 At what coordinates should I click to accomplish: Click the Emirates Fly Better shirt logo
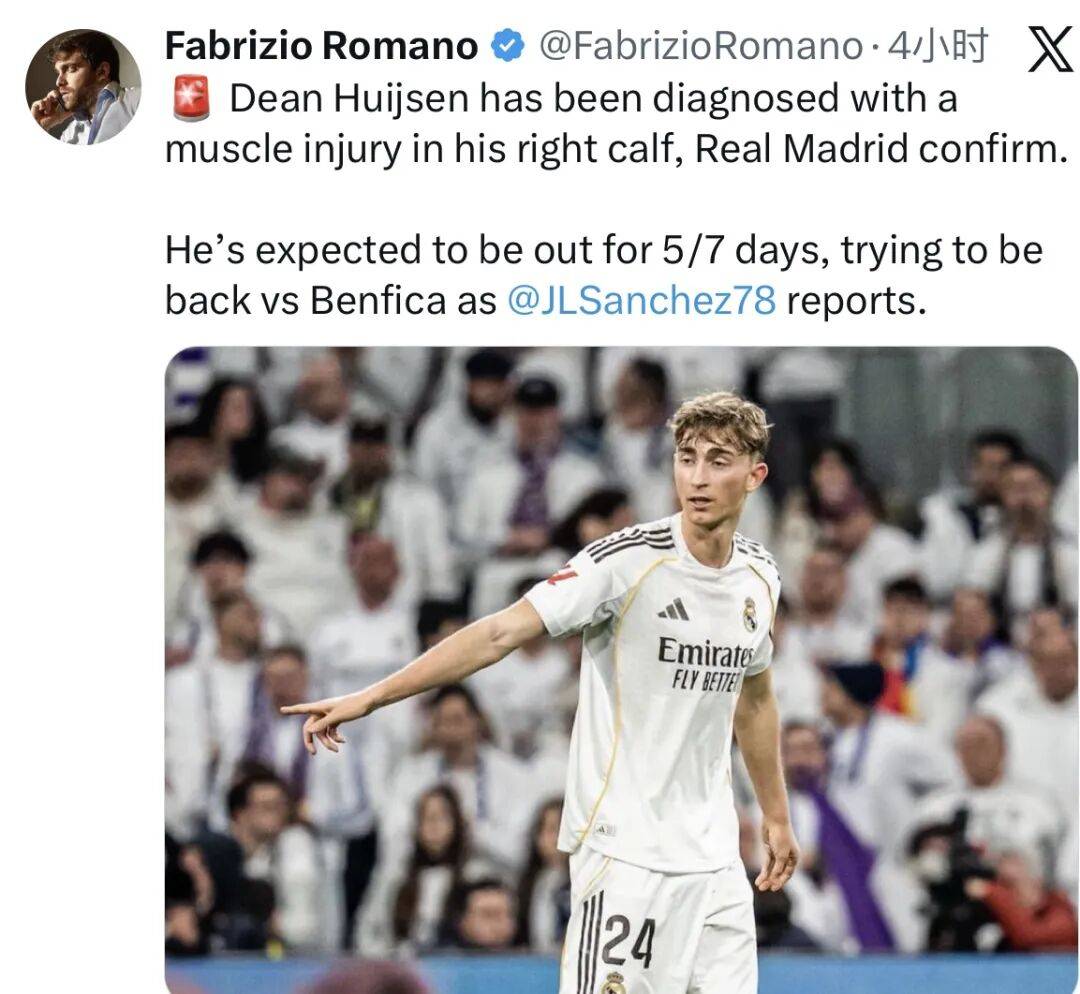tap(705, 663)
